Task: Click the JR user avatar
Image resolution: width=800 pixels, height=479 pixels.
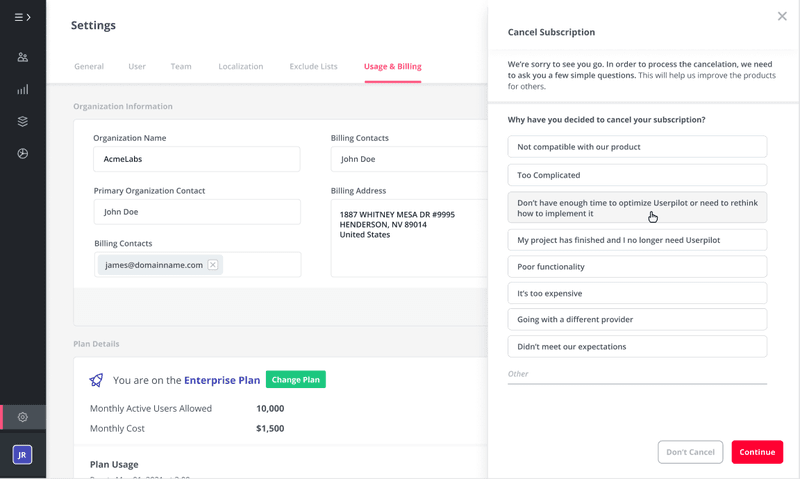Action: click(x=22, y=455)
